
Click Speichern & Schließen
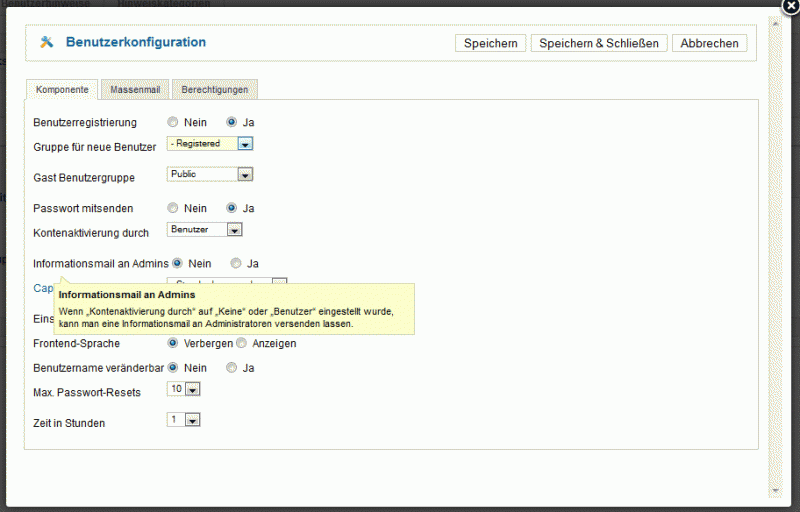599,43
